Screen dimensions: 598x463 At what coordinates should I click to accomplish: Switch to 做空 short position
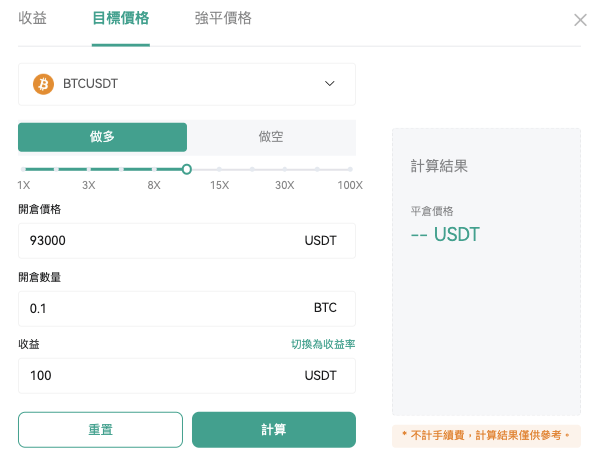(271, 137)
